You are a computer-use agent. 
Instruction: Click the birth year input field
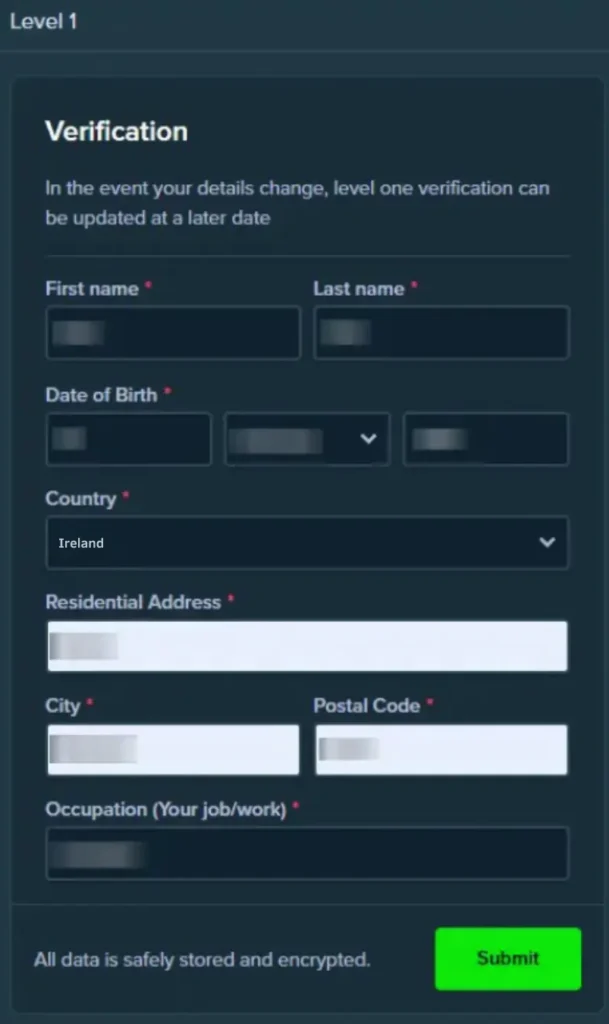[486, 439]
